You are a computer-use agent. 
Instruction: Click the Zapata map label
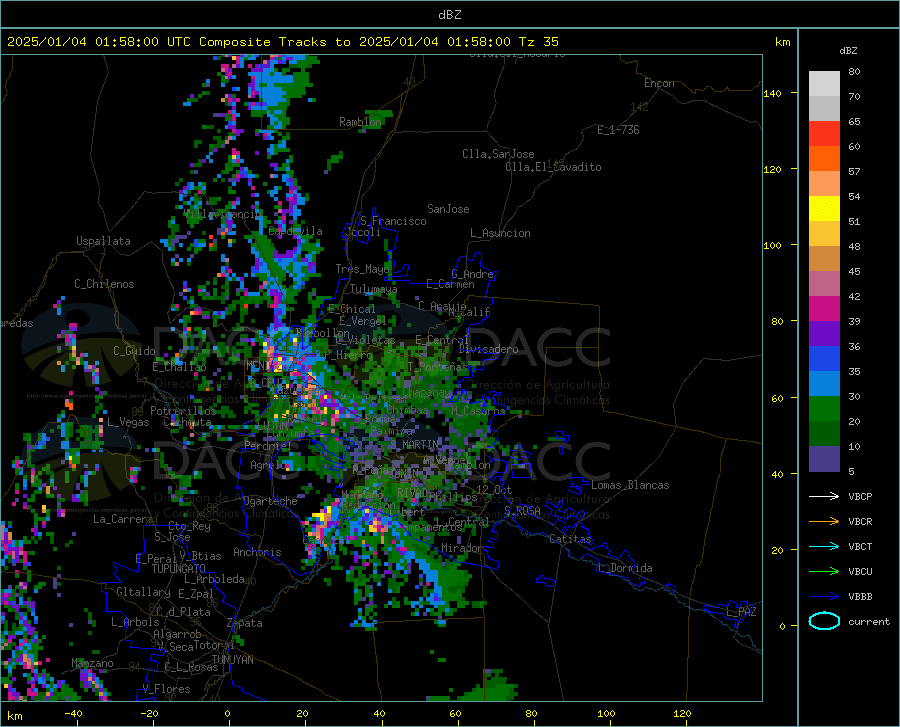coord(245,623)
